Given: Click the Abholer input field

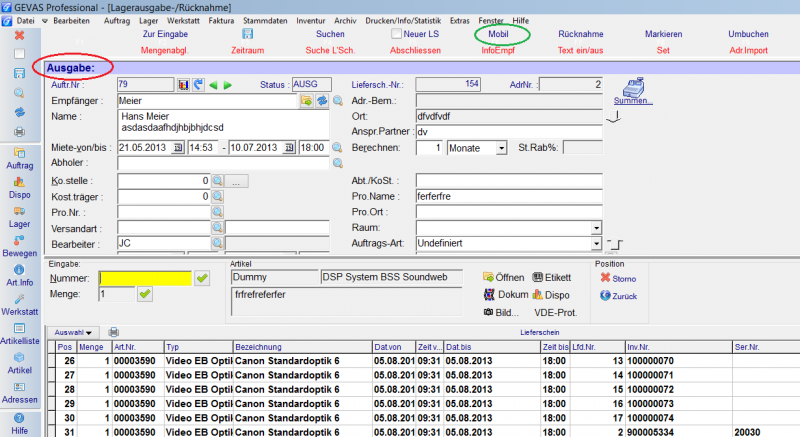Looking at the screenshot, I should pyautogui.click(x=223, y=163).
